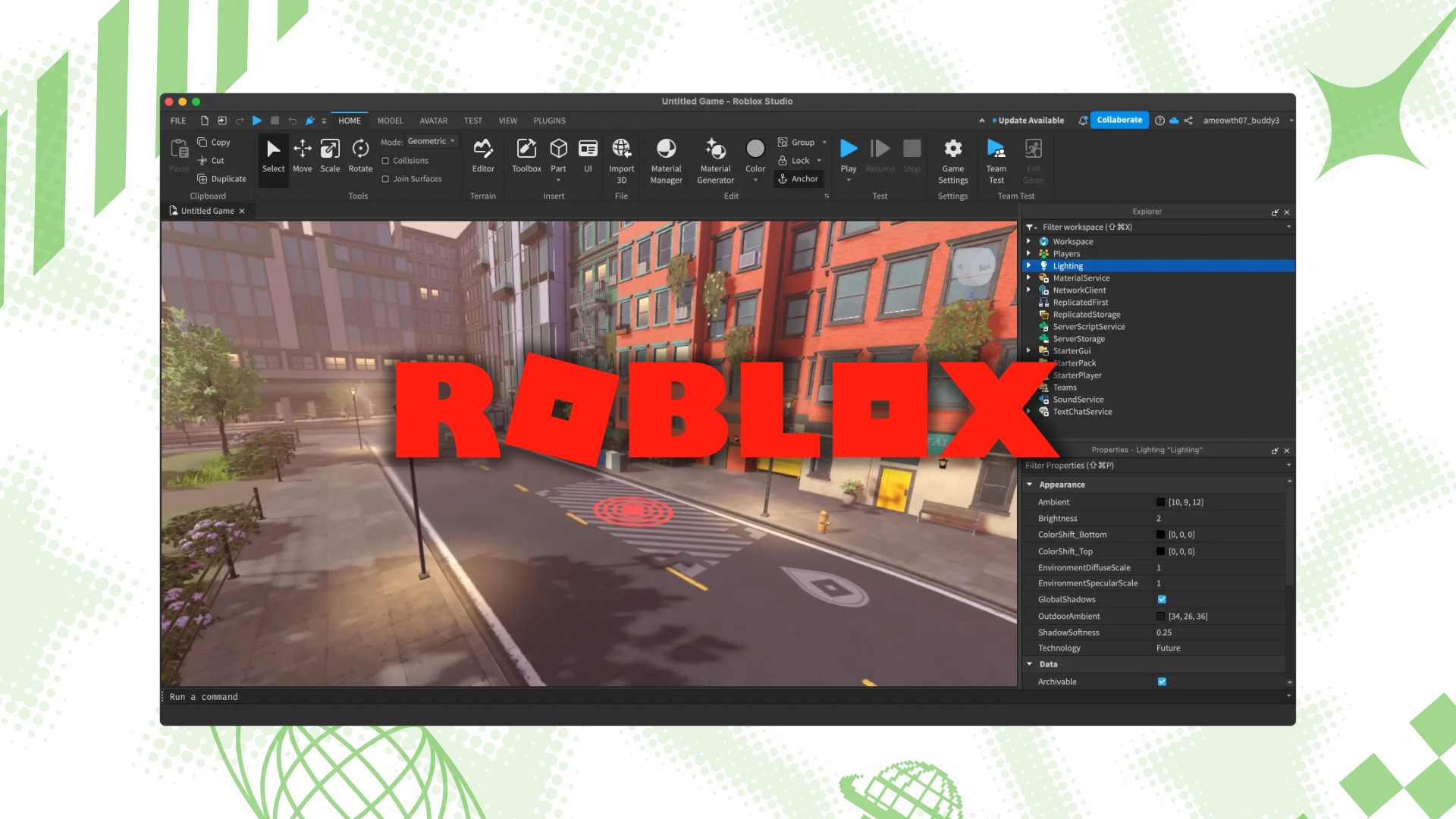Switch to the MODEL ribbon tab
Screen dimensions: 1456x819
(x=390, y=121)
